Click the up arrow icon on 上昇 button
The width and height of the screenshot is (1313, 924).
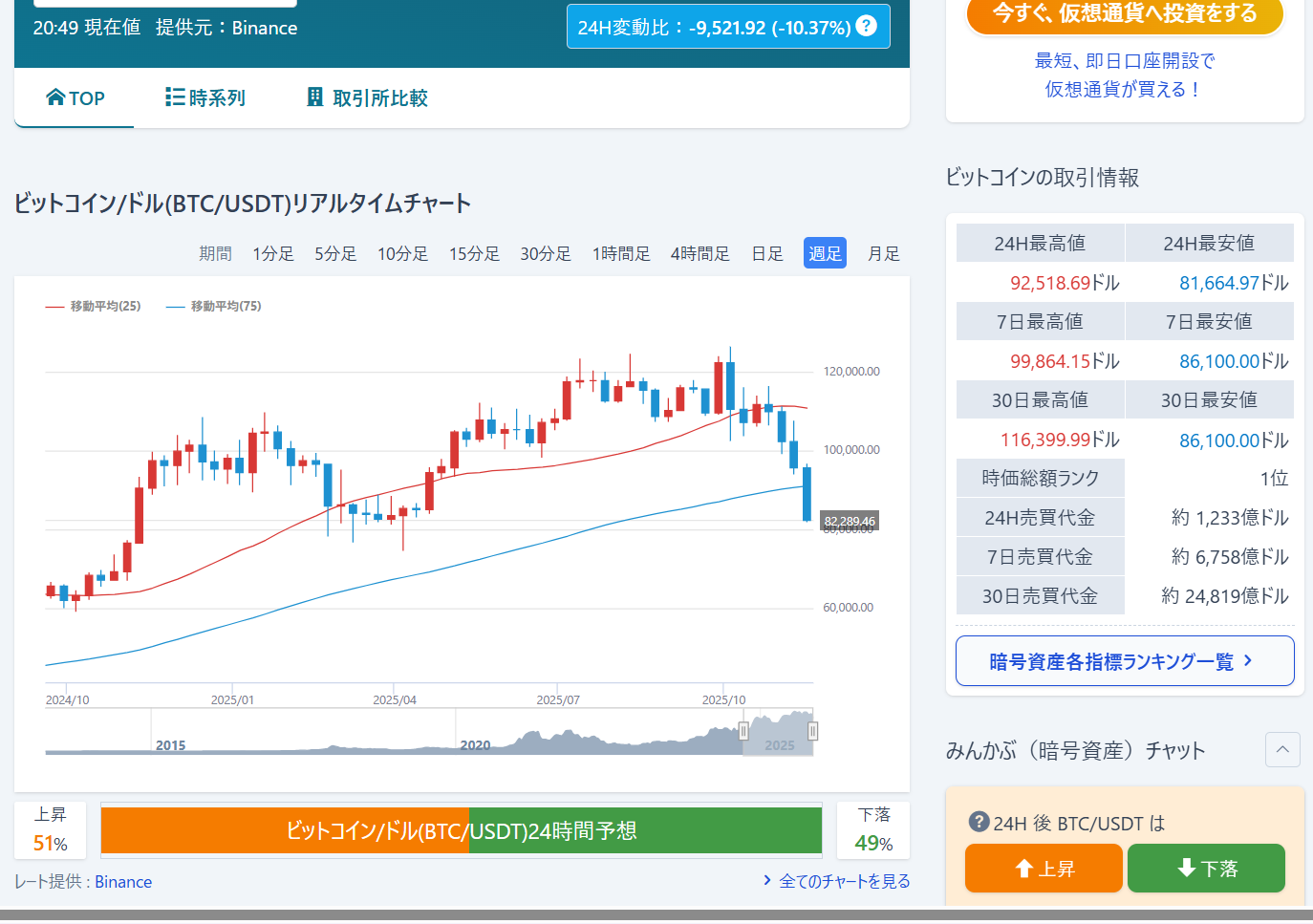1024,868
